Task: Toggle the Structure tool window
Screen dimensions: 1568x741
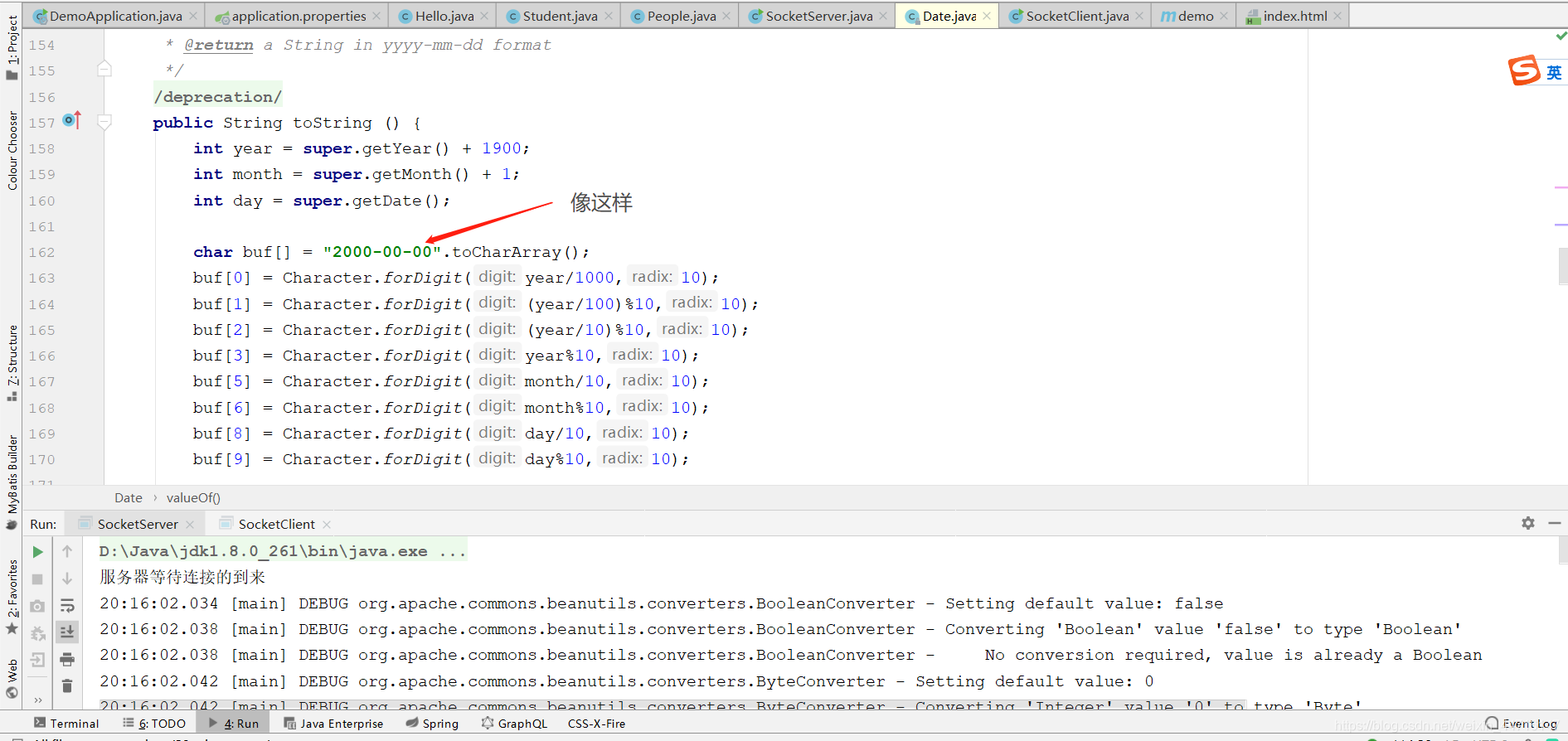Action: coord(12,363)
